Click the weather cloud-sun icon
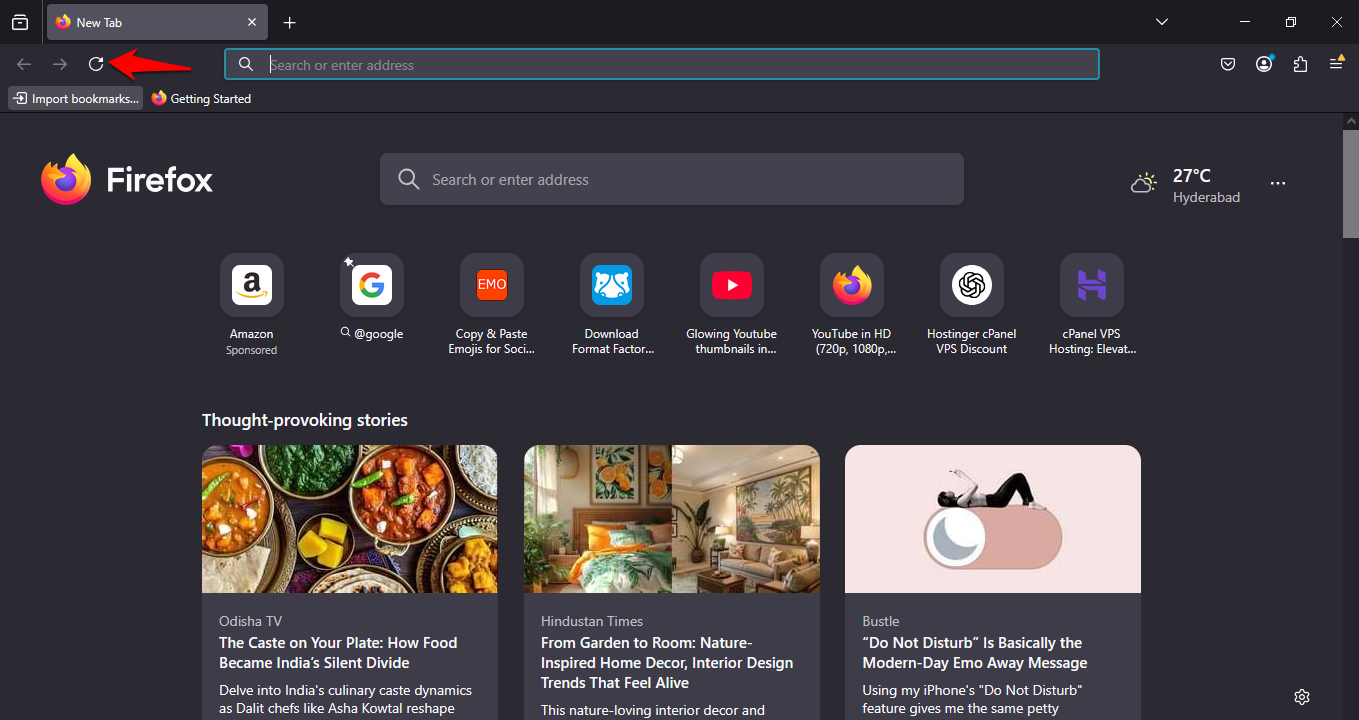The height and width of the screenshot is (720, 1359). [x=1144, y=183]
